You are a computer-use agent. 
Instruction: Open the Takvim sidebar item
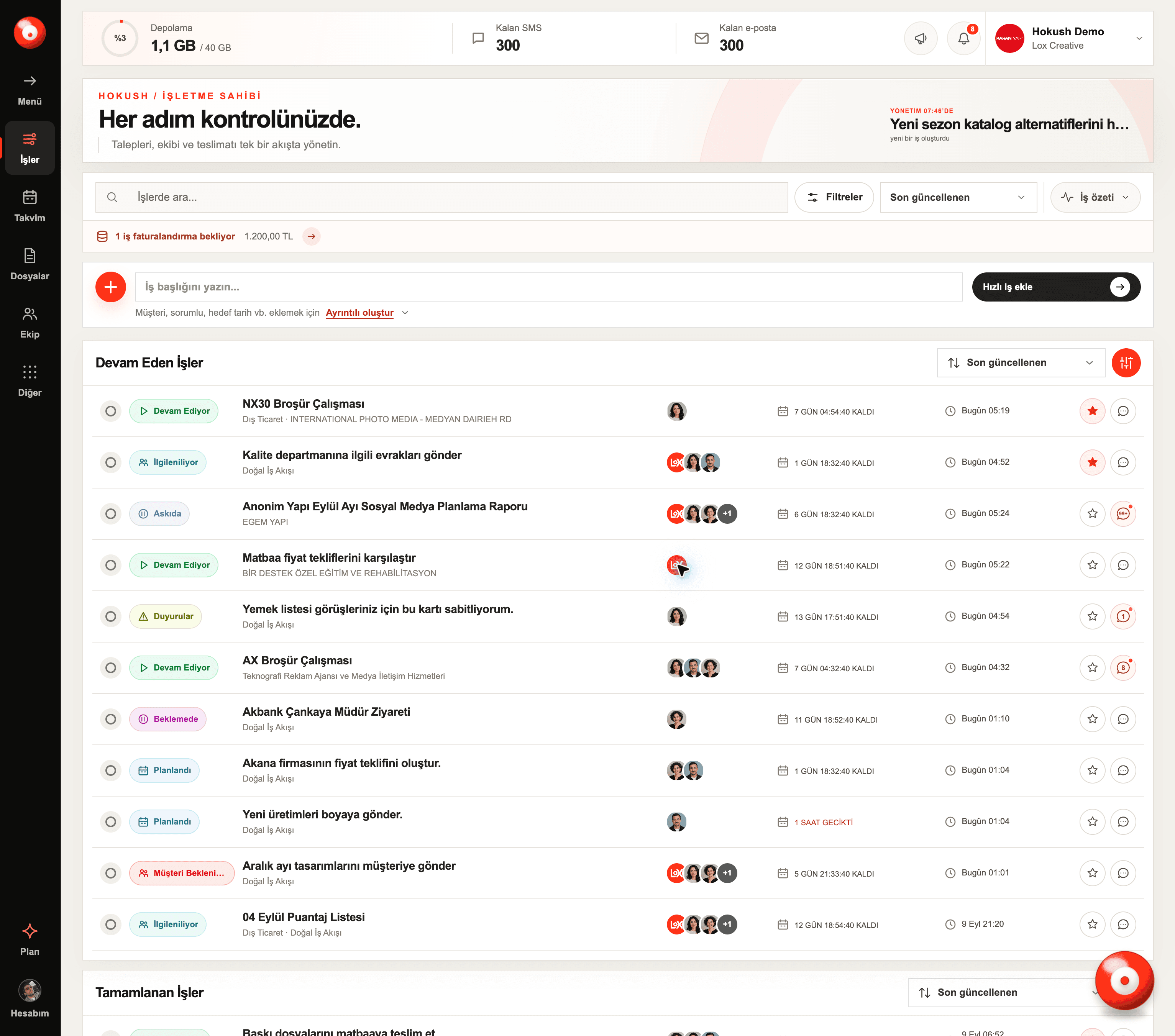[x=30, y=206]
